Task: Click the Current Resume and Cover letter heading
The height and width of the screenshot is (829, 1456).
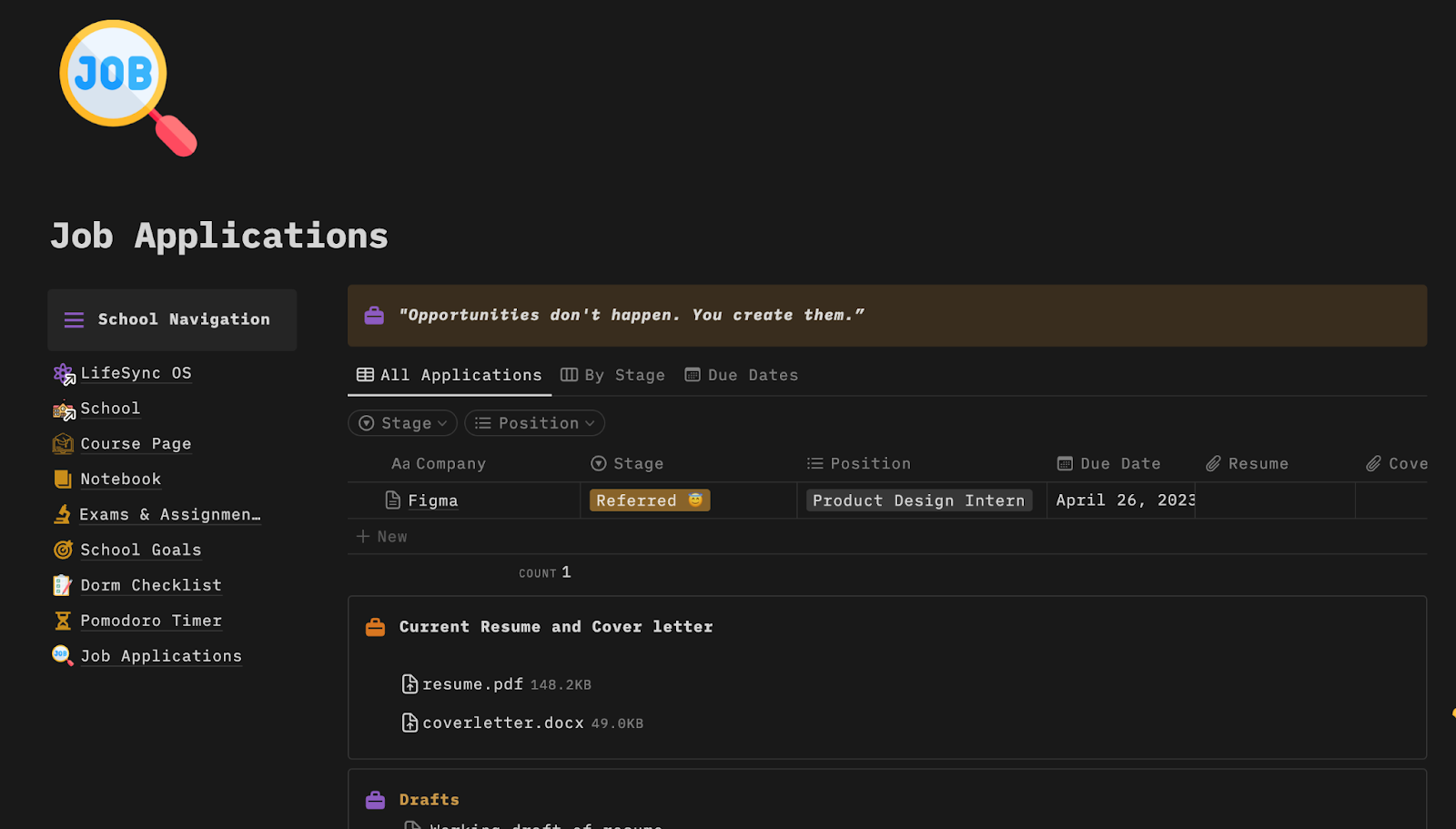Action: (x=556, y=627)
